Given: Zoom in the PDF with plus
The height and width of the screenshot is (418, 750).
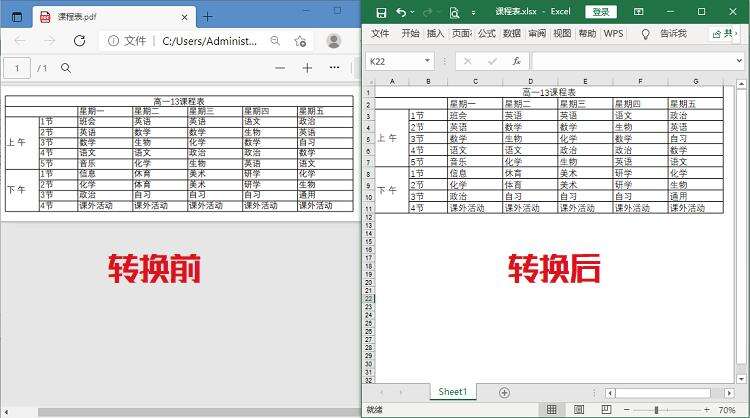Looking at the screenshot, I should click(307, 68).
